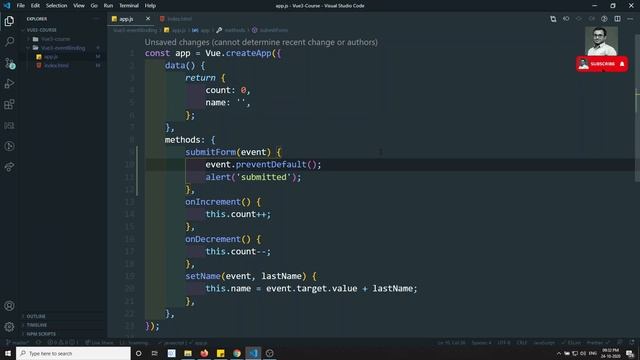Open Firefox from the taskbar

click(204, 353)
